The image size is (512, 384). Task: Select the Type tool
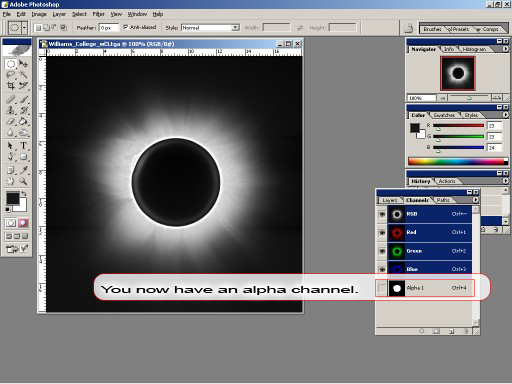23,146
